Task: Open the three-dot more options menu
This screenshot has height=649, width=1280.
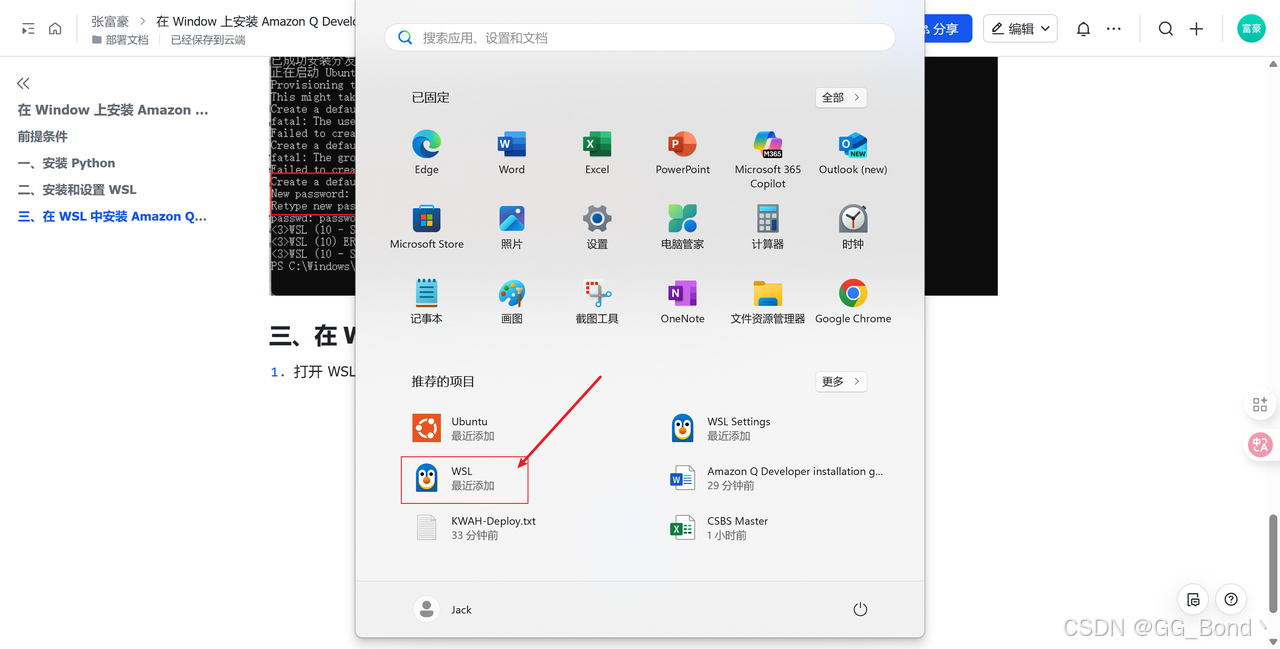Action: click(x=1114, y=29)
